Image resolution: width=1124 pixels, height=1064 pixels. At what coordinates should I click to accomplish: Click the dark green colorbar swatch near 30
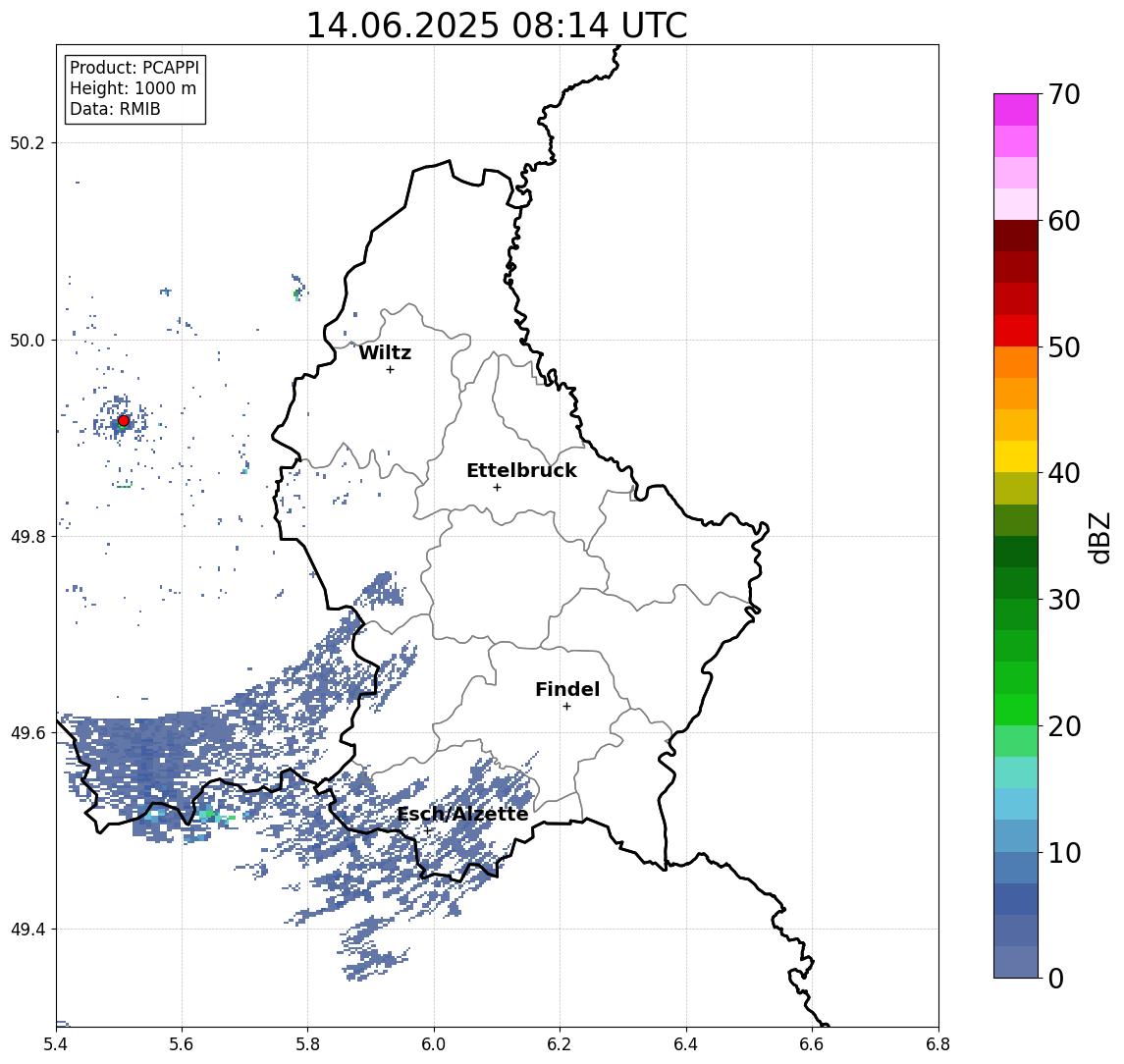pyautogui.click(x=1016, y=583)
